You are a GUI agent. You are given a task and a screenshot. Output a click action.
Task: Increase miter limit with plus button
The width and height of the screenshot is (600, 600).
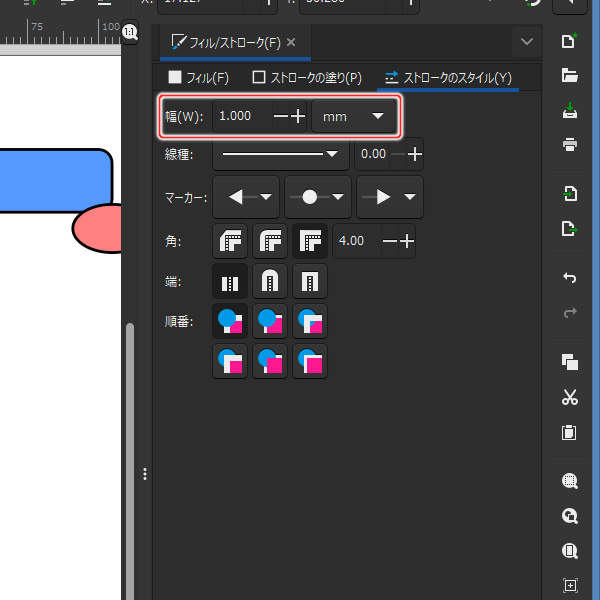[407, 241]
